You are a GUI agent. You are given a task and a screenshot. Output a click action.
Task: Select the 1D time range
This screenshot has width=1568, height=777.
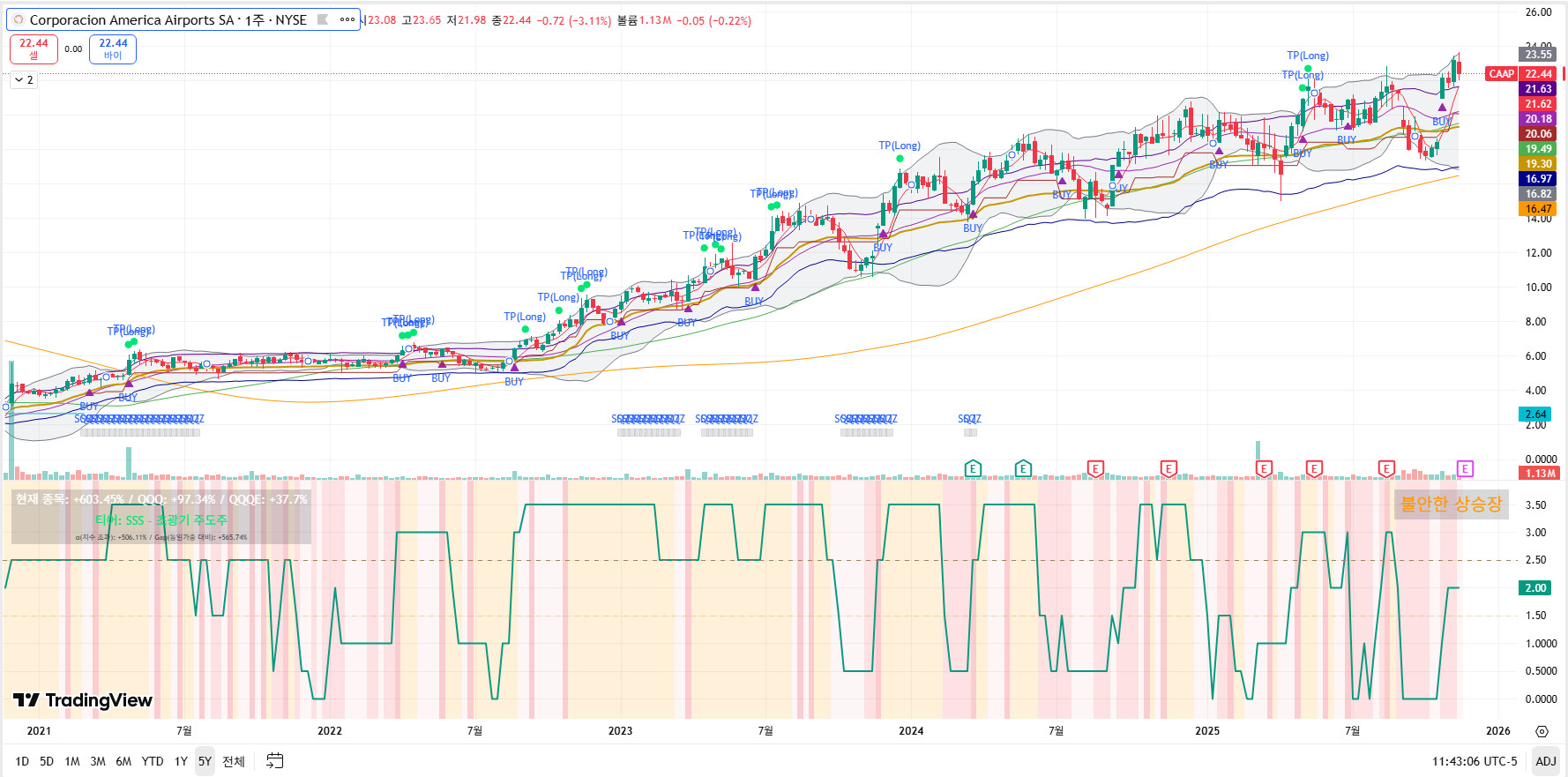tap(22, 761)
